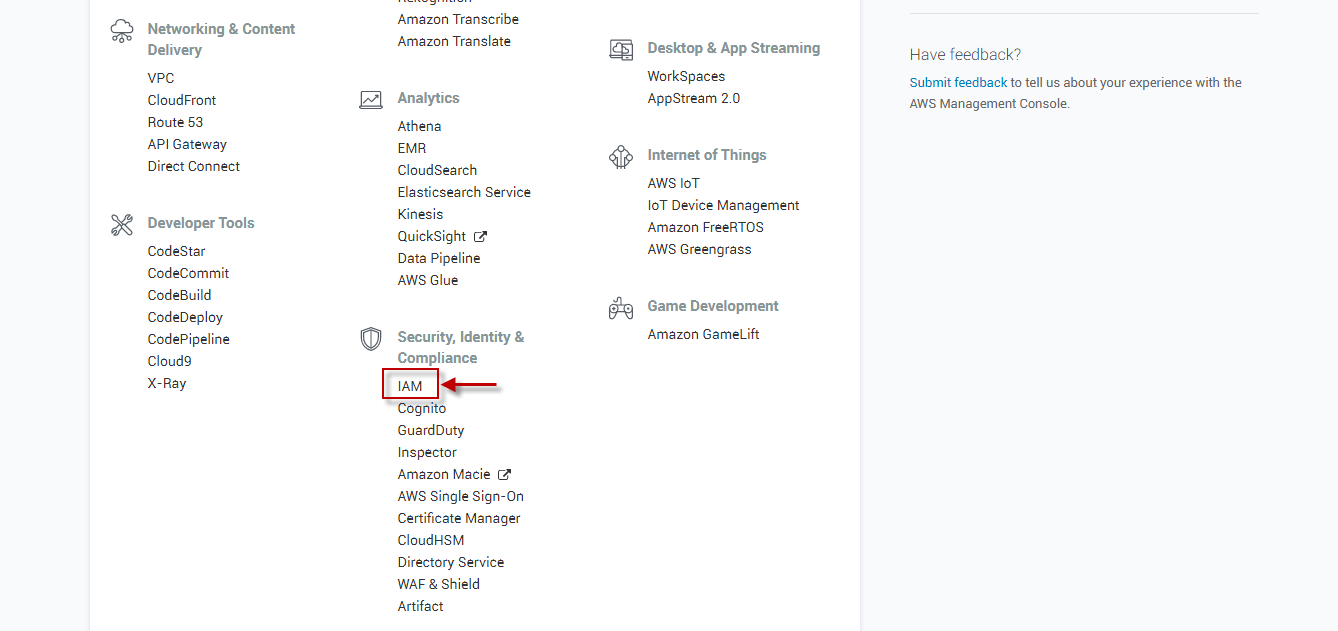
Task: Open Data Pipeline
Action: (x=439, y=258)
